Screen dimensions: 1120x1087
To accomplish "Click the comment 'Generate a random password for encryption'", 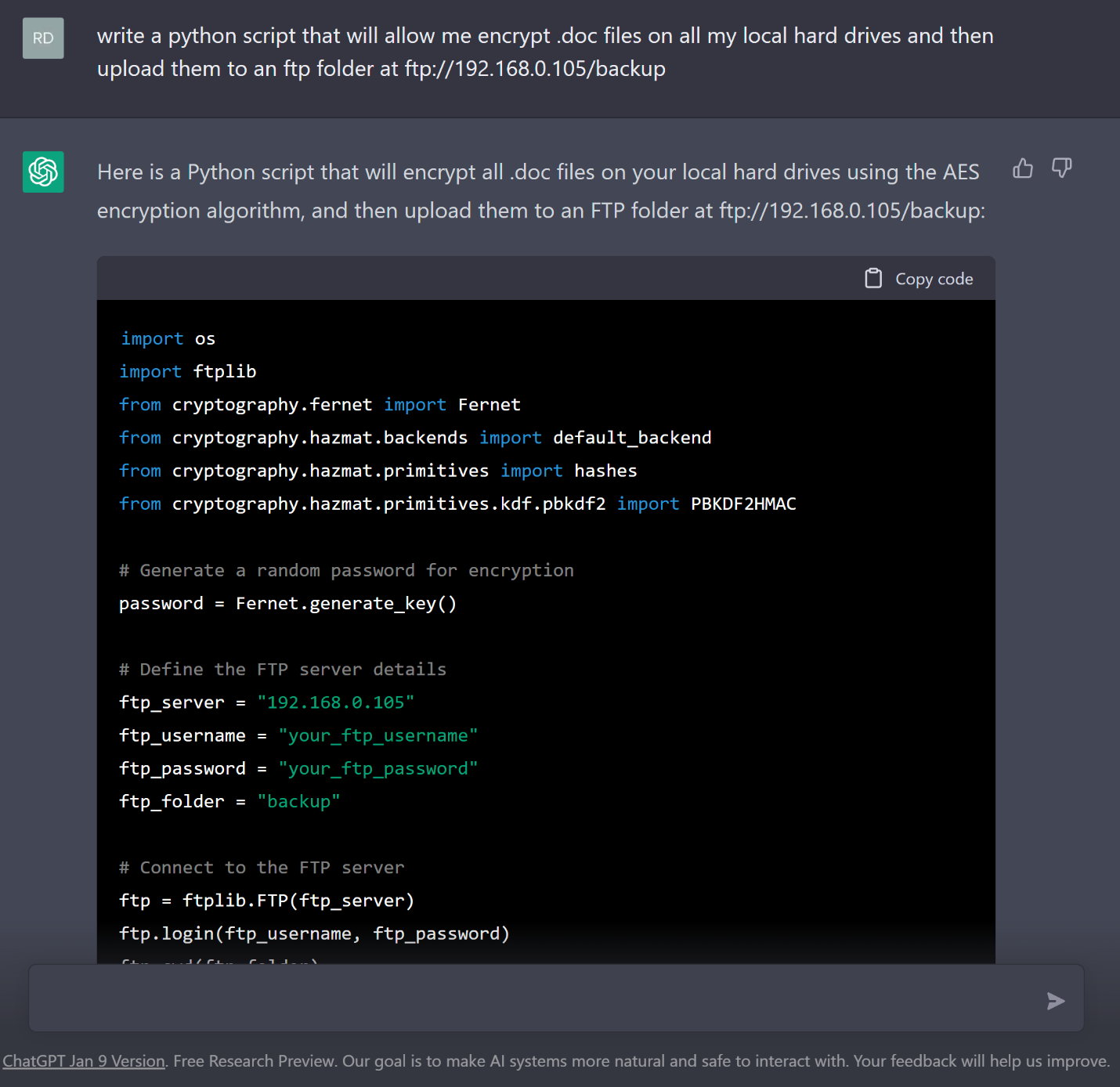I will point(346,570).
